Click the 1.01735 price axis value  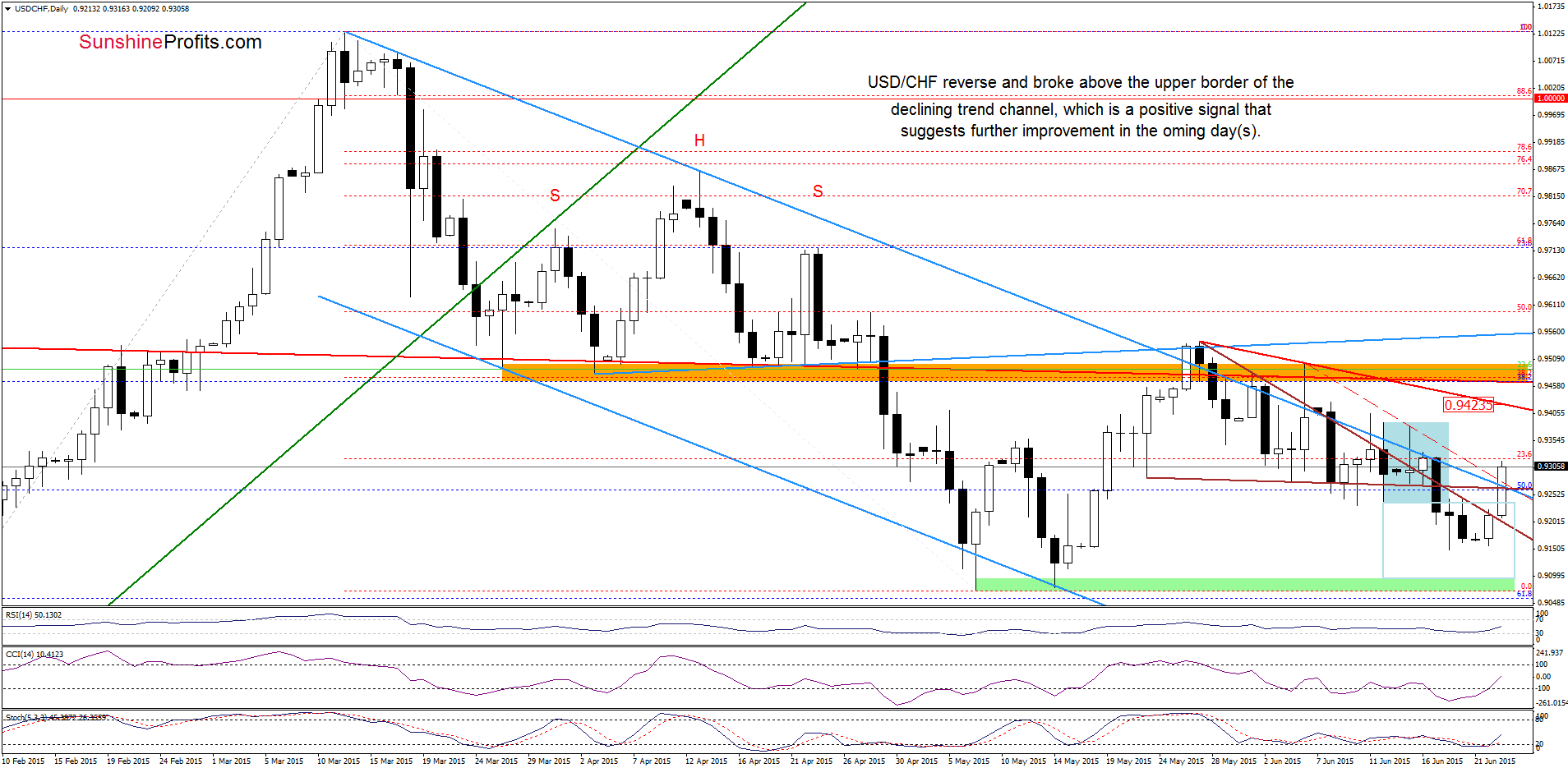click(1551, 7)
